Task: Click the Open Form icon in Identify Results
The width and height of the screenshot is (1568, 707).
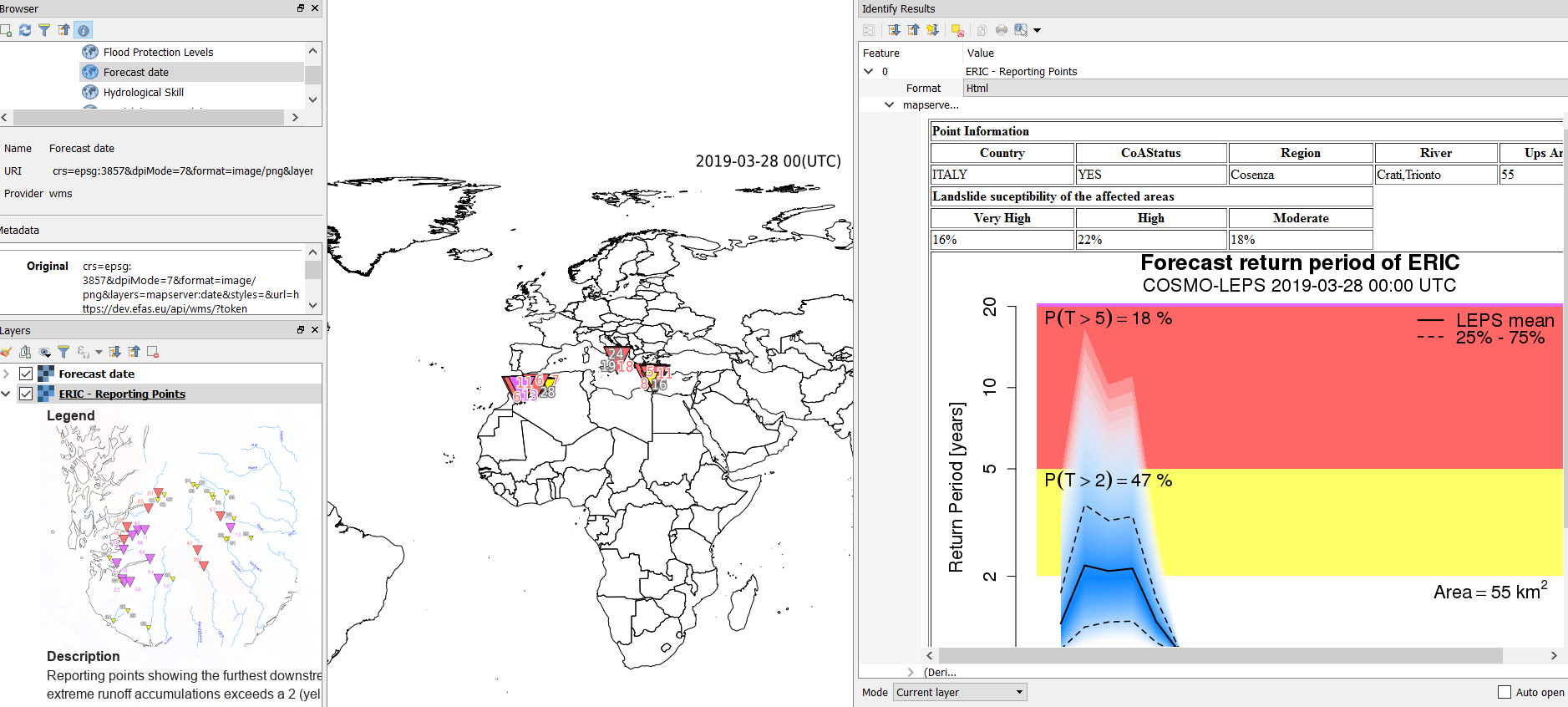Action: (x=869, y=30)
